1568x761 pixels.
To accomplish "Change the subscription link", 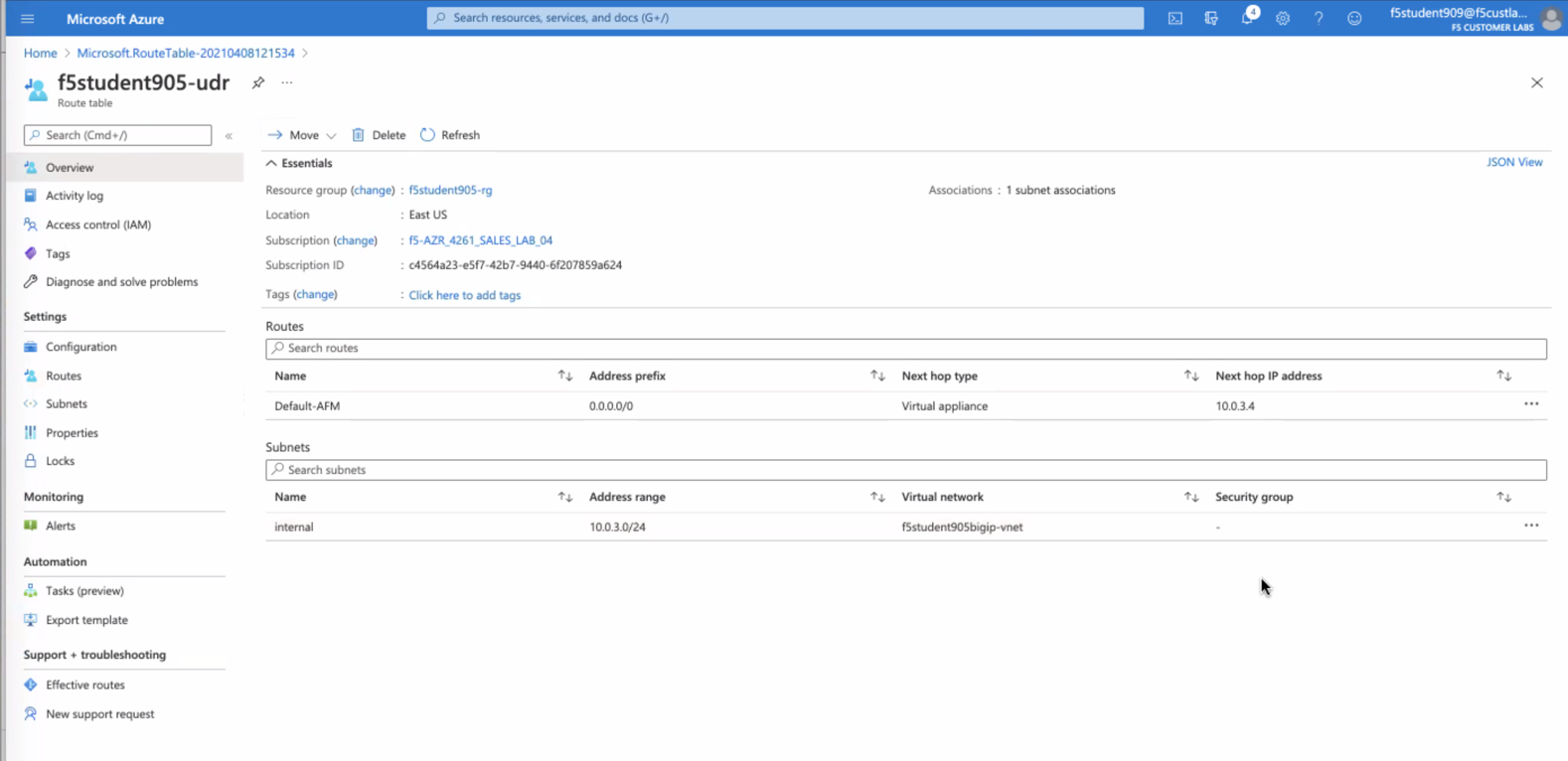I will (356, 240).
